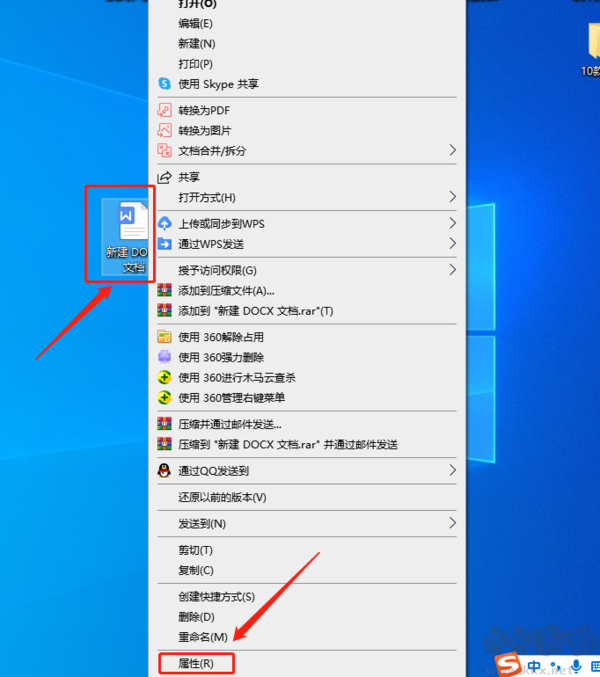This screenshot has width=600, height=677.
Task: Click the WPS cloud upload icon
Action: point(164,224)
